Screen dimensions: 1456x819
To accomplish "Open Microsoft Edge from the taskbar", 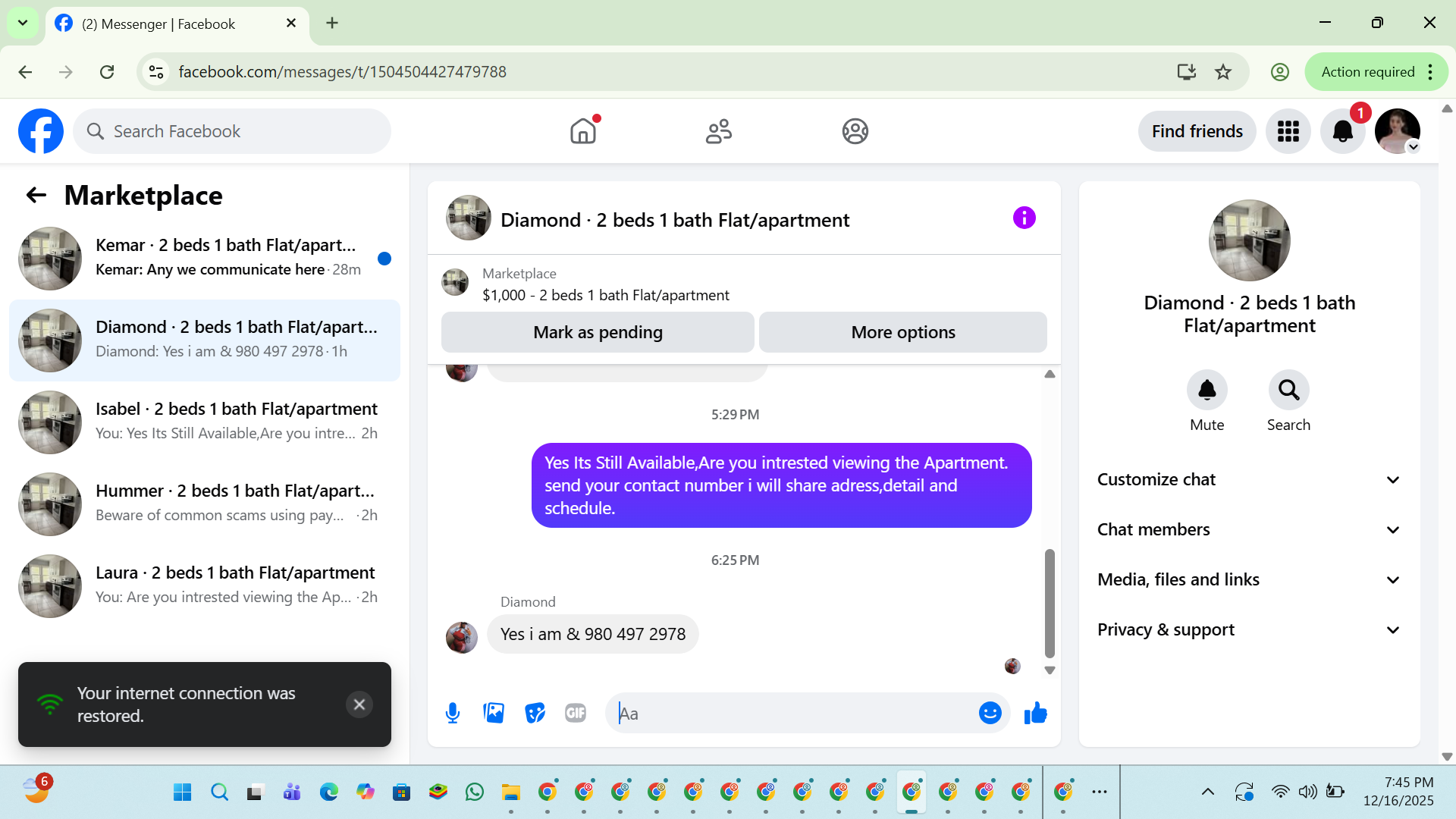I will coord(329,792).
